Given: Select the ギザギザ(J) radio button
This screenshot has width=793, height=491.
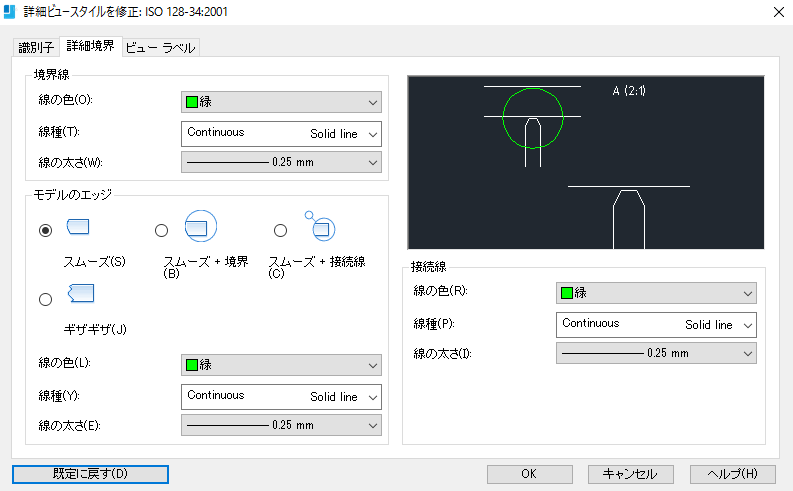Looking at the screenshot, I should (x=45, y=299).
